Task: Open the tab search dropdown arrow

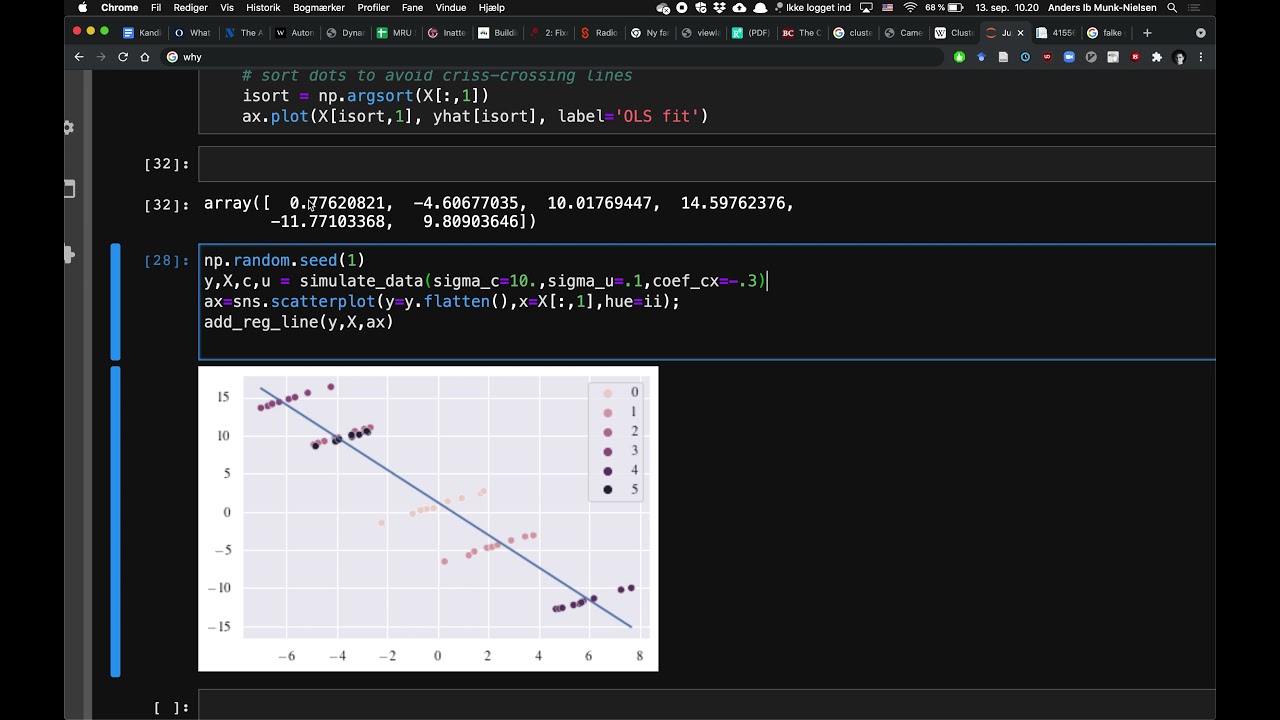Action: pos(1201,33)
